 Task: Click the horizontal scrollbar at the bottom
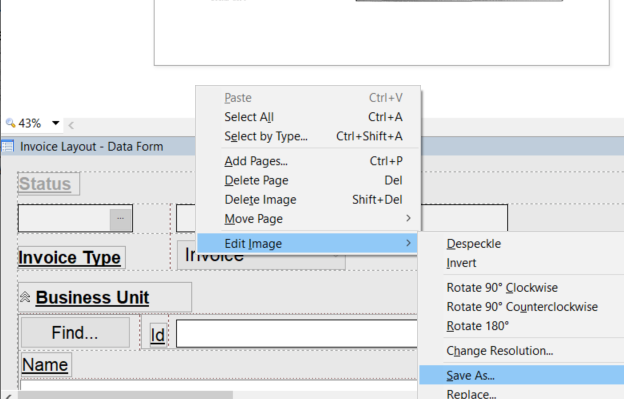point(125,395)
